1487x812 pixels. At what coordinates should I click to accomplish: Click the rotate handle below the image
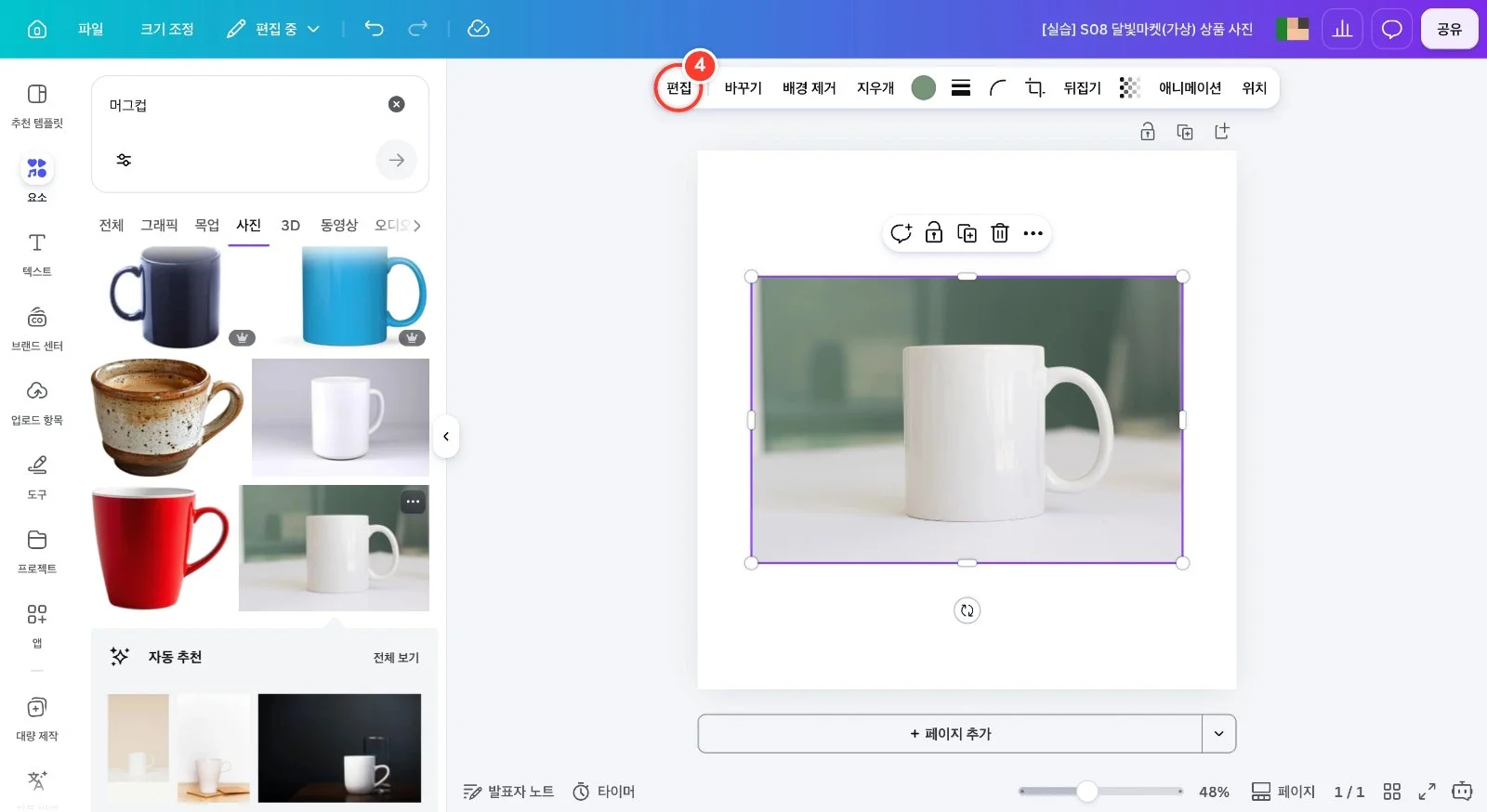click(967, 610)
